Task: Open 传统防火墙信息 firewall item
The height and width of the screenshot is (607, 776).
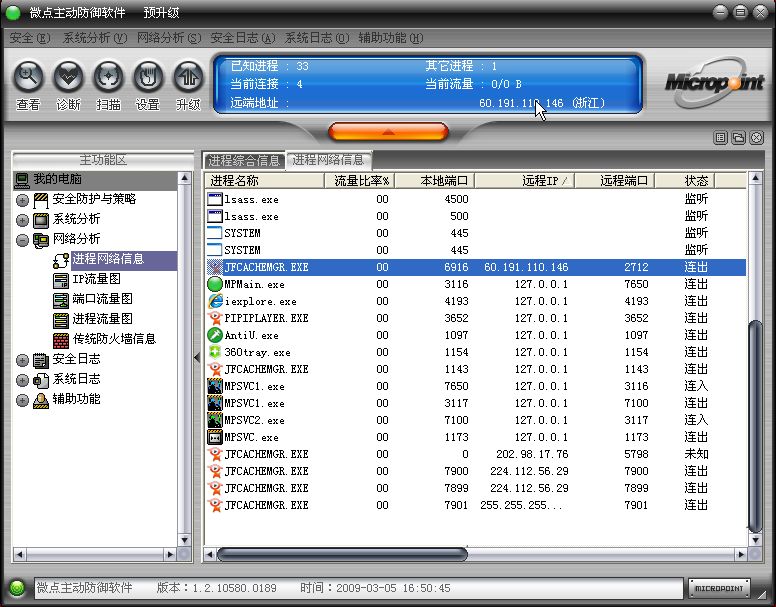Action: click(x=113, y=339)
